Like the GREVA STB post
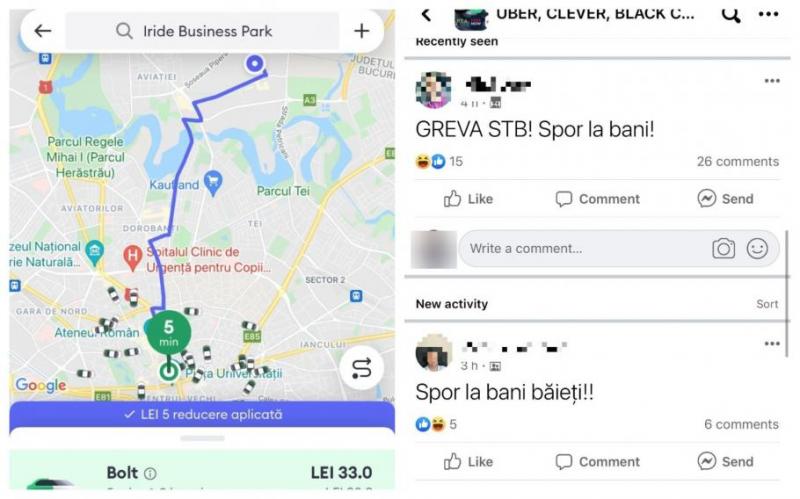 click(x=468, y=198)
